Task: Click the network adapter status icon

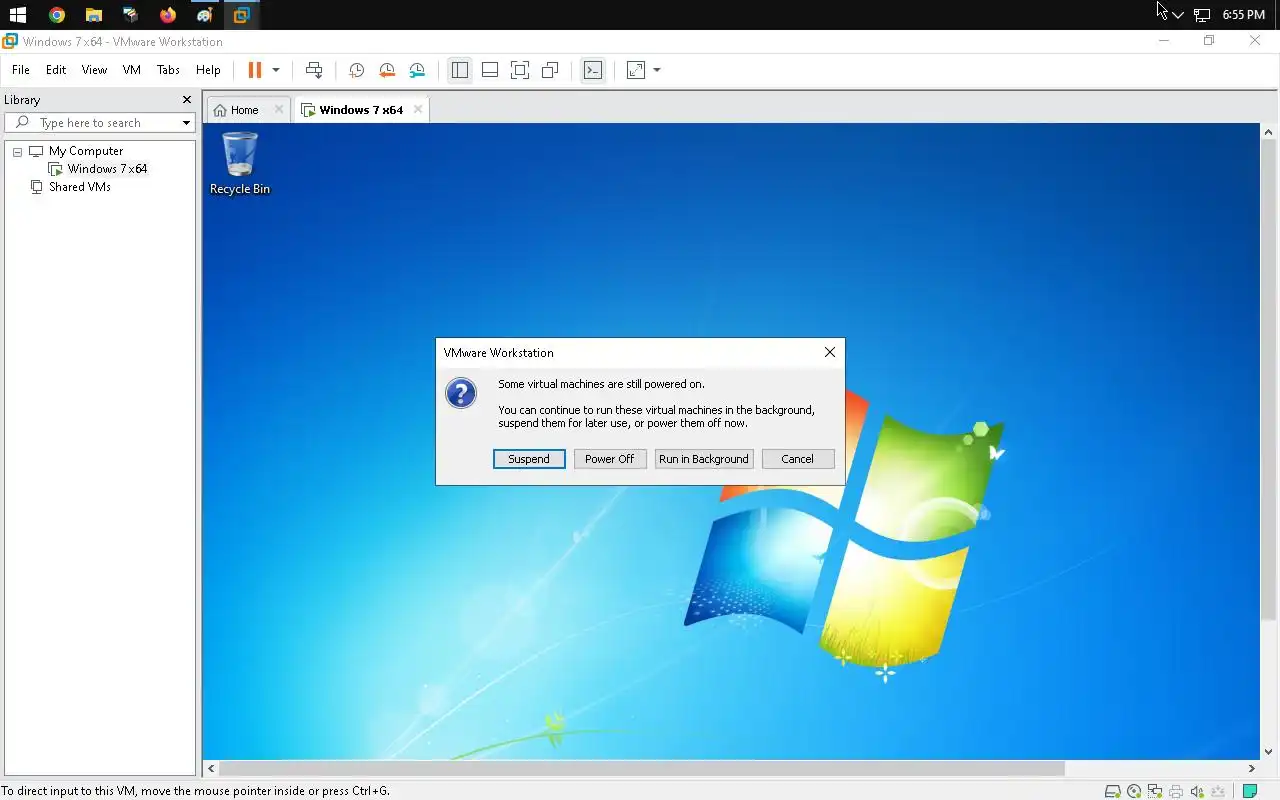Action: 1155,791
